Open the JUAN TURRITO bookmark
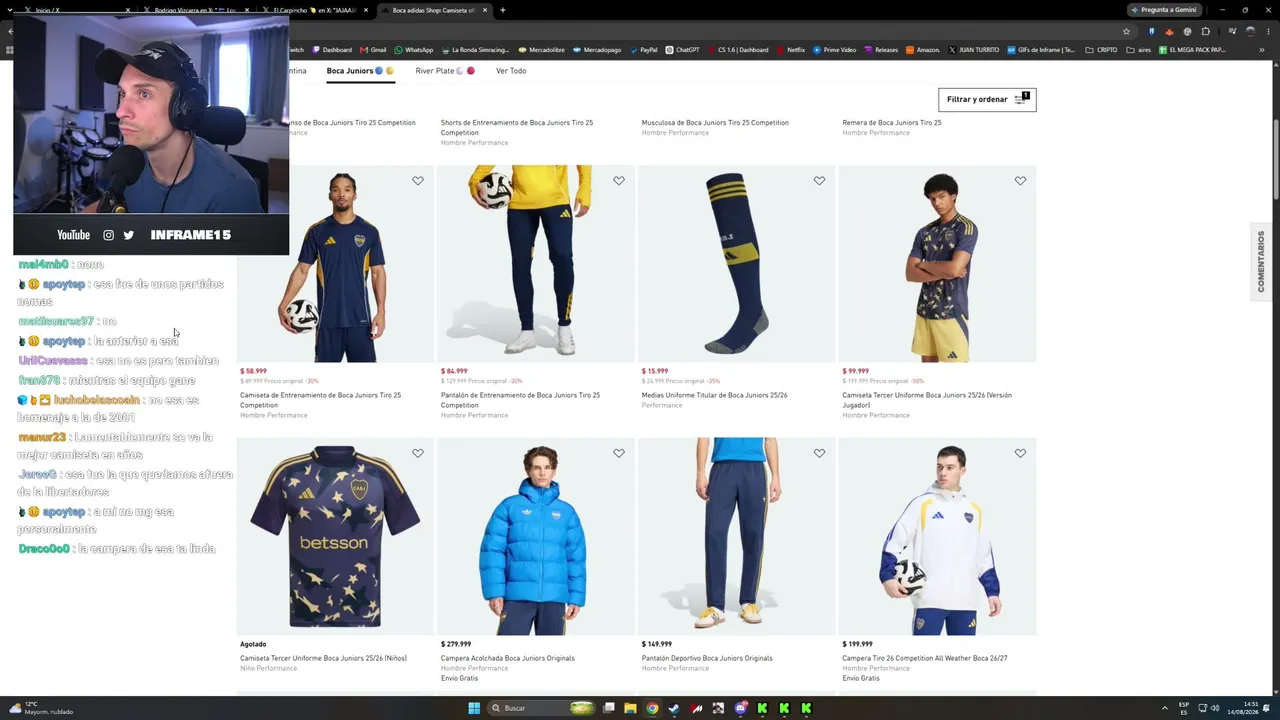This screenshot has height=720, width=1280. (x=974, y=50)
